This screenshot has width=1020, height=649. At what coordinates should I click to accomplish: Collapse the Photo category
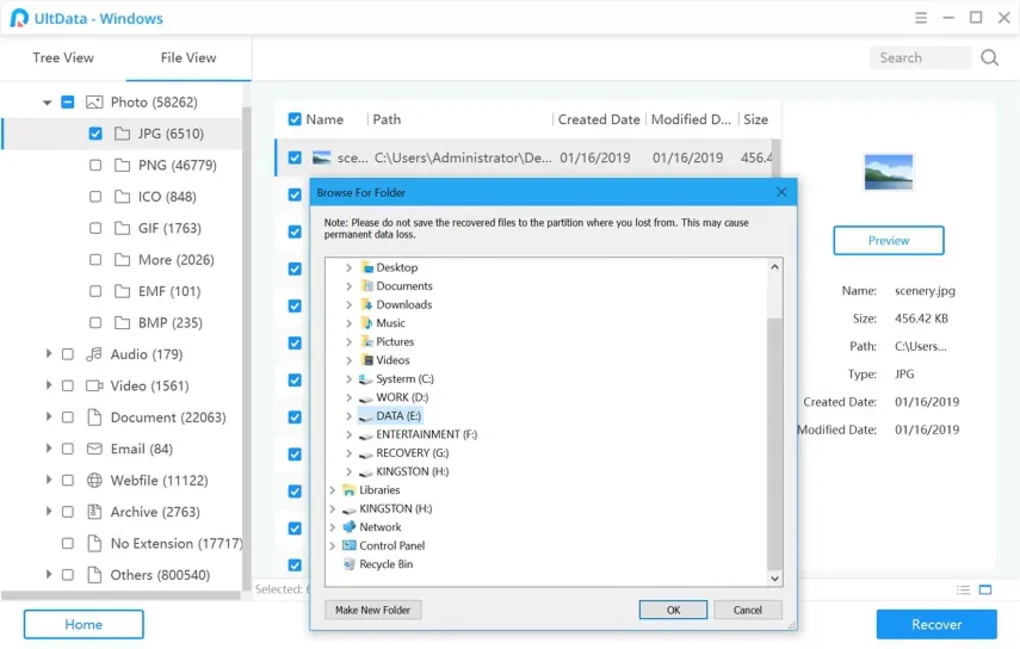coord(44,101)
